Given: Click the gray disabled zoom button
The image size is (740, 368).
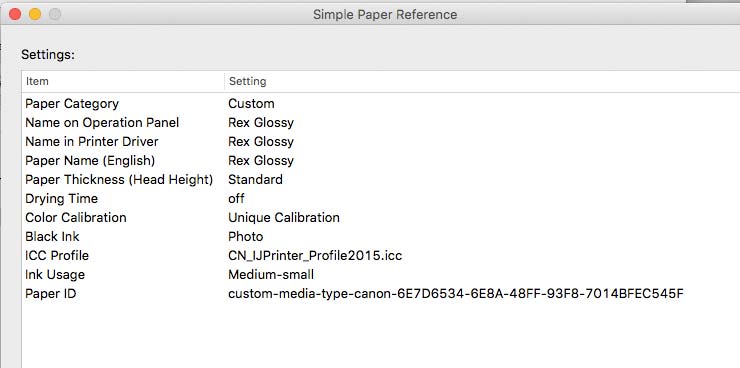Looking at the screenshot, I should tap(55, 15).
